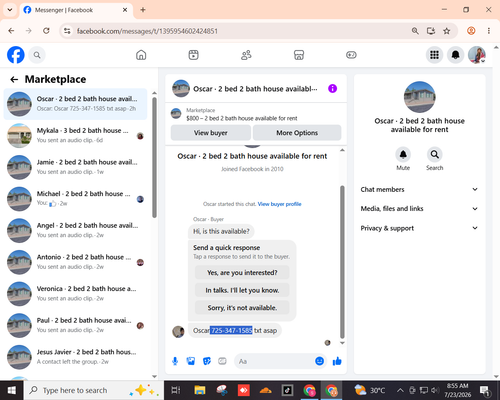Choose a sticker icon in composer
Screen dimensions: 500x400
click(x=207, y=361)
